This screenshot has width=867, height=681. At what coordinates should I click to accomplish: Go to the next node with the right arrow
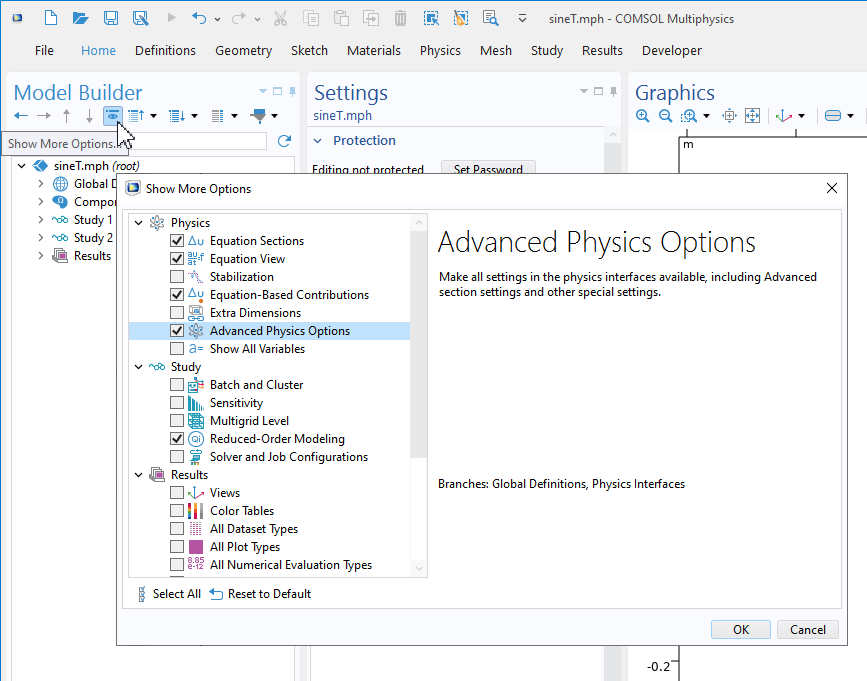44,116
